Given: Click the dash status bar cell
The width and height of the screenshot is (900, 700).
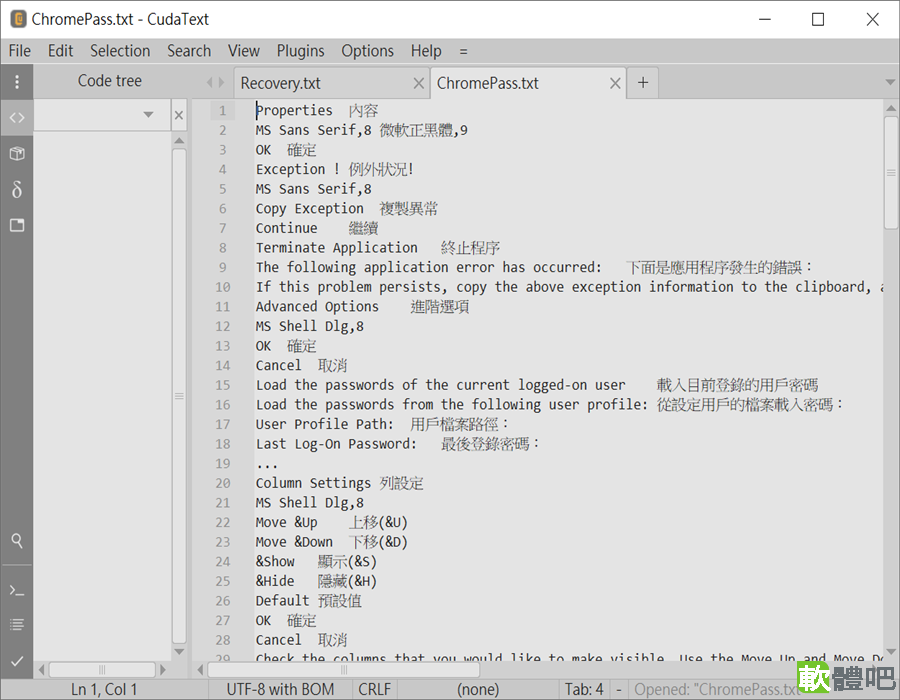Looking at the screenshot, I should pyautogui.click(x=619, y=689).
